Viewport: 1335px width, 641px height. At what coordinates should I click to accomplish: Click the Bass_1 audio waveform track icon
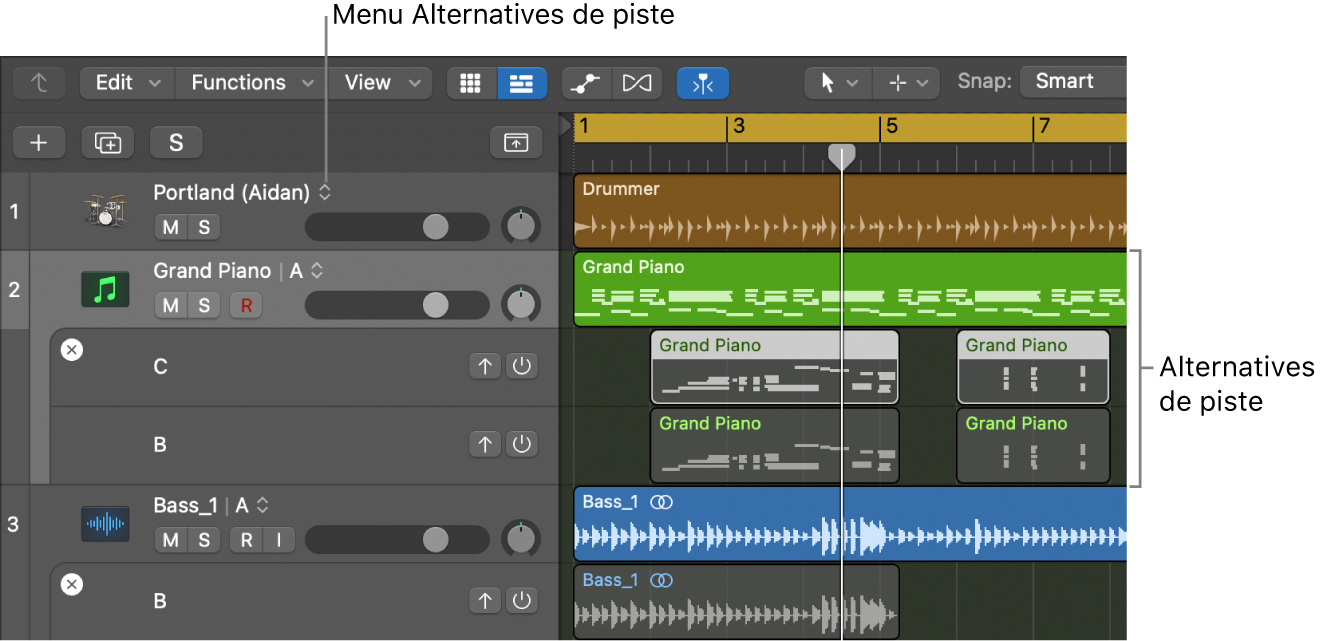click(105, 524)
